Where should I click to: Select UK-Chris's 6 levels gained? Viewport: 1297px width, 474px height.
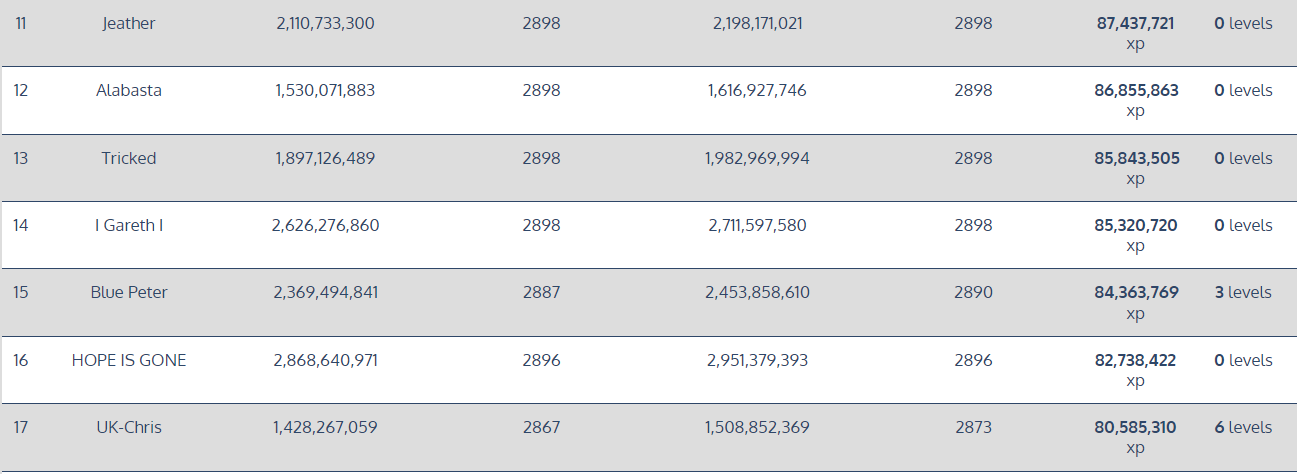pyautogui.click(x=1243, y=427)
